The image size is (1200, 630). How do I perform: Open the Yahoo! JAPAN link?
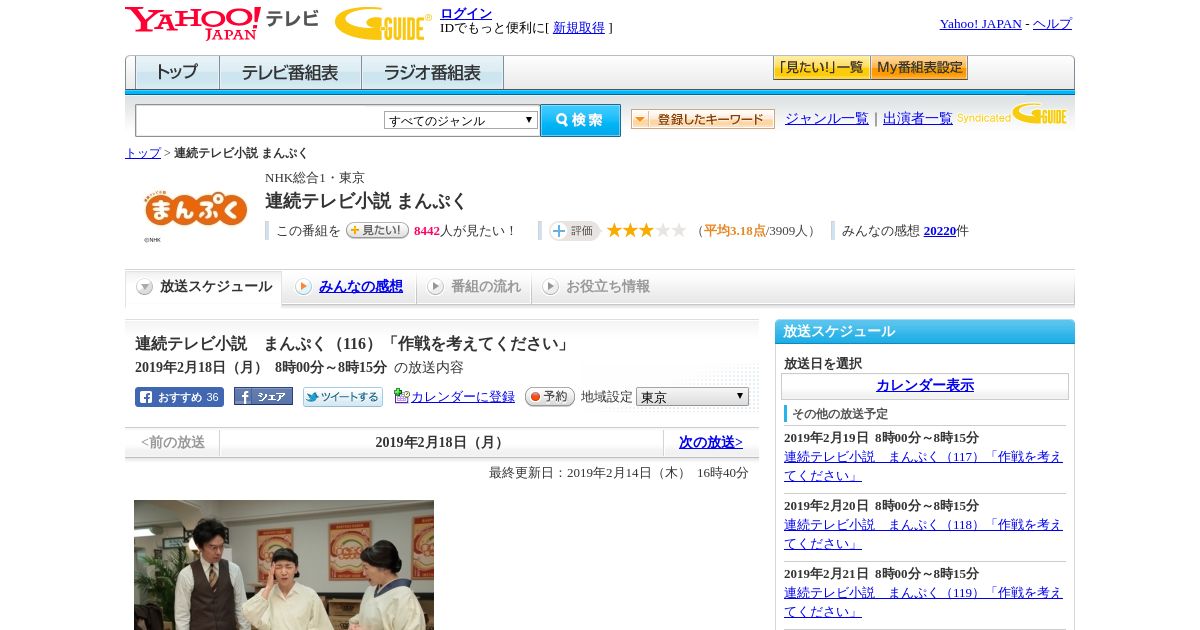[x=980, y=24]
